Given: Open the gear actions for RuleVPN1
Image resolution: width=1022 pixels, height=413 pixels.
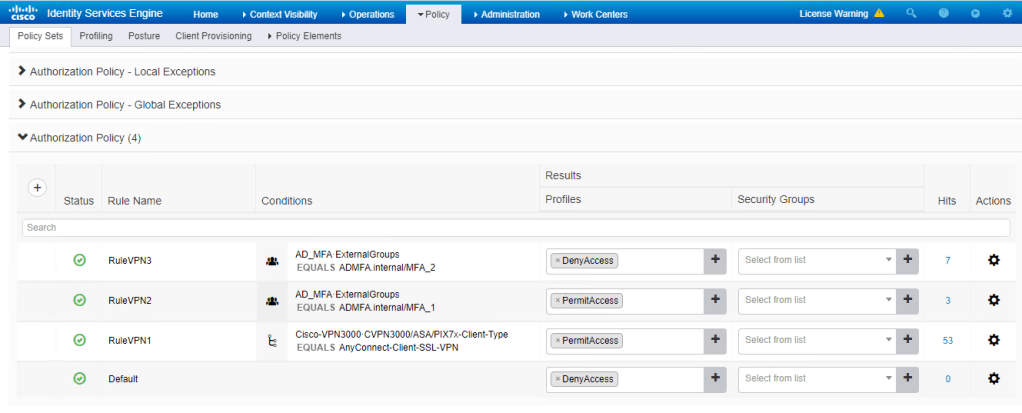Looking at the screenshot, I should pos(993,340).
